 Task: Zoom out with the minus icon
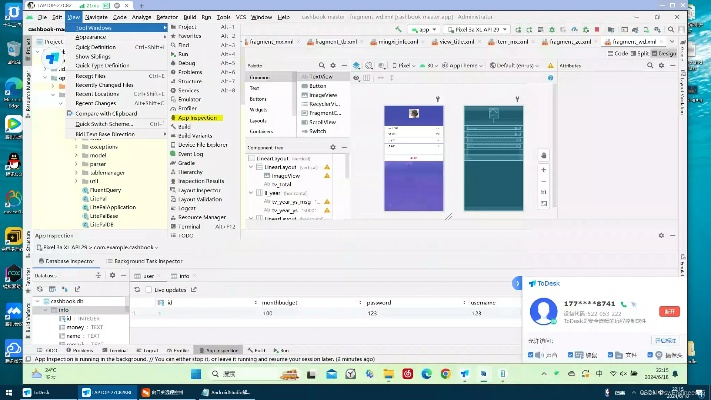coord(543,179)
